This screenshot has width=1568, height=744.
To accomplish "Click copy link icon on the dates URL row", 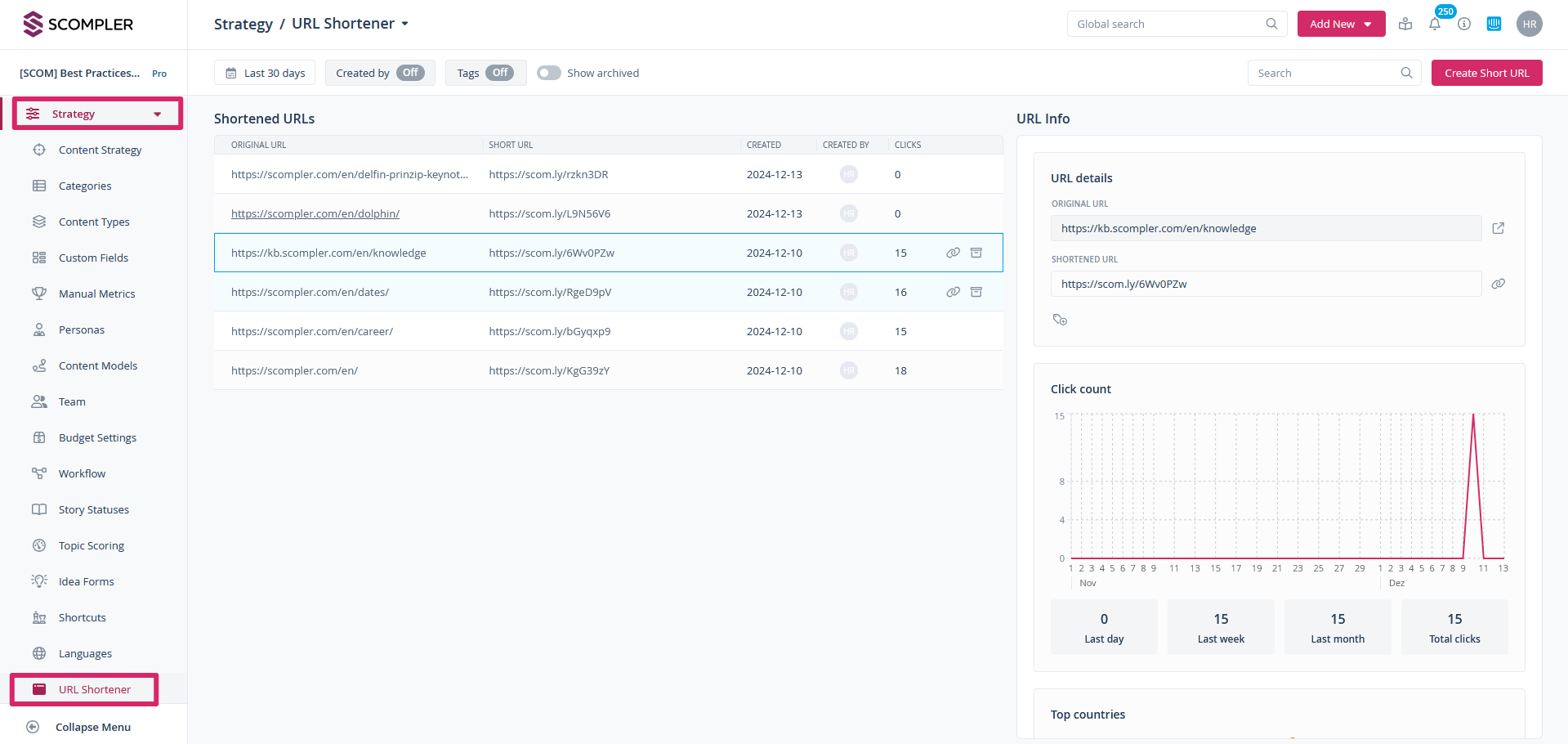I will 953,292.
